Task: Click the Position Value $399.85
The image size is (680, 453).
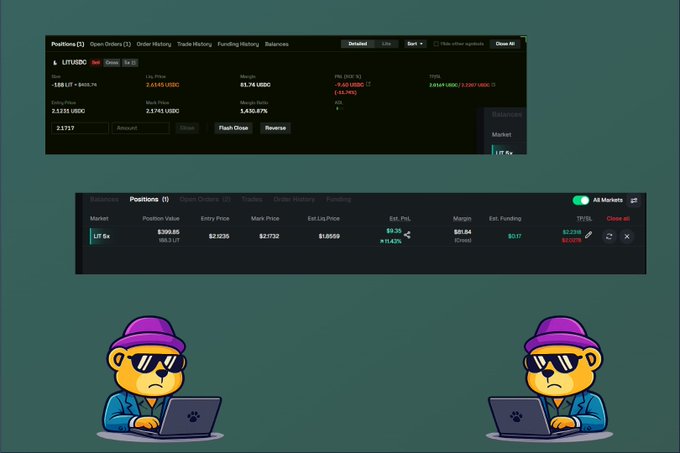Action: (168, 232)
